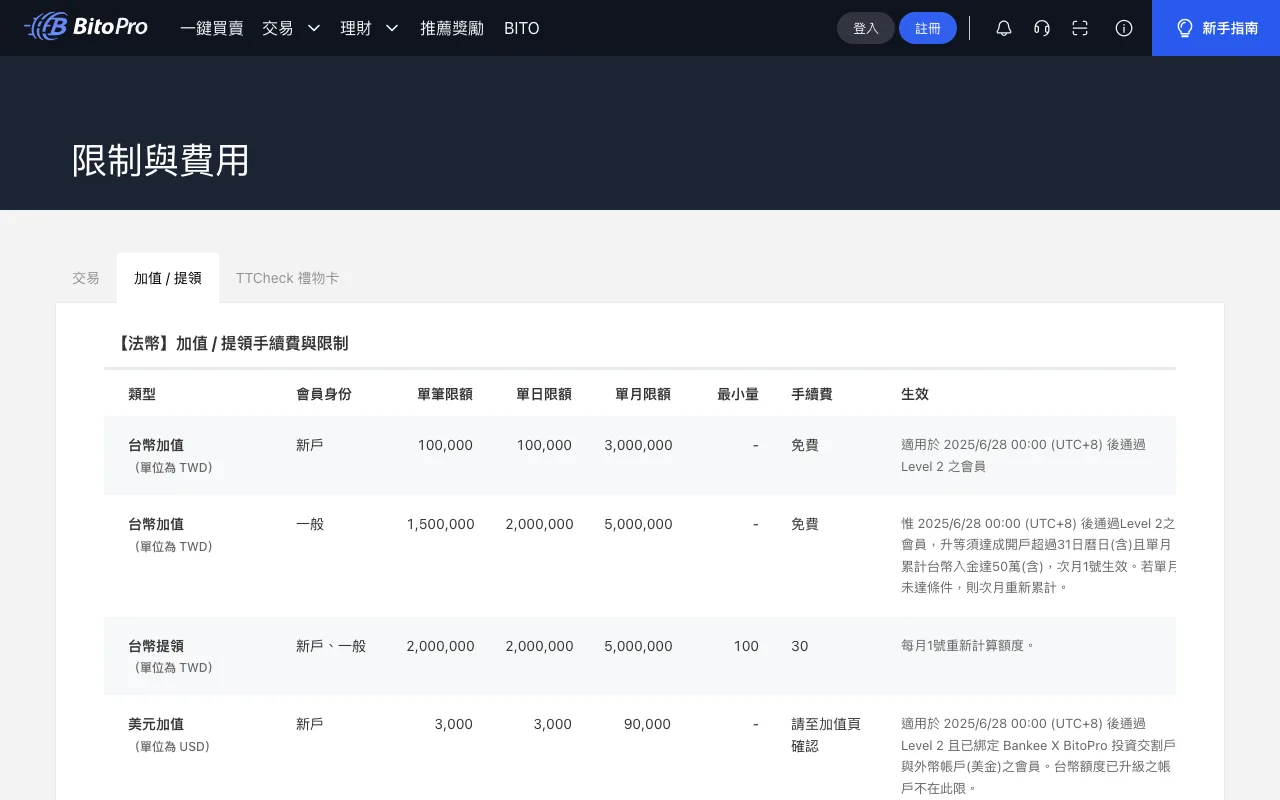Select the 美元加值 row label

tap(156, 724)
